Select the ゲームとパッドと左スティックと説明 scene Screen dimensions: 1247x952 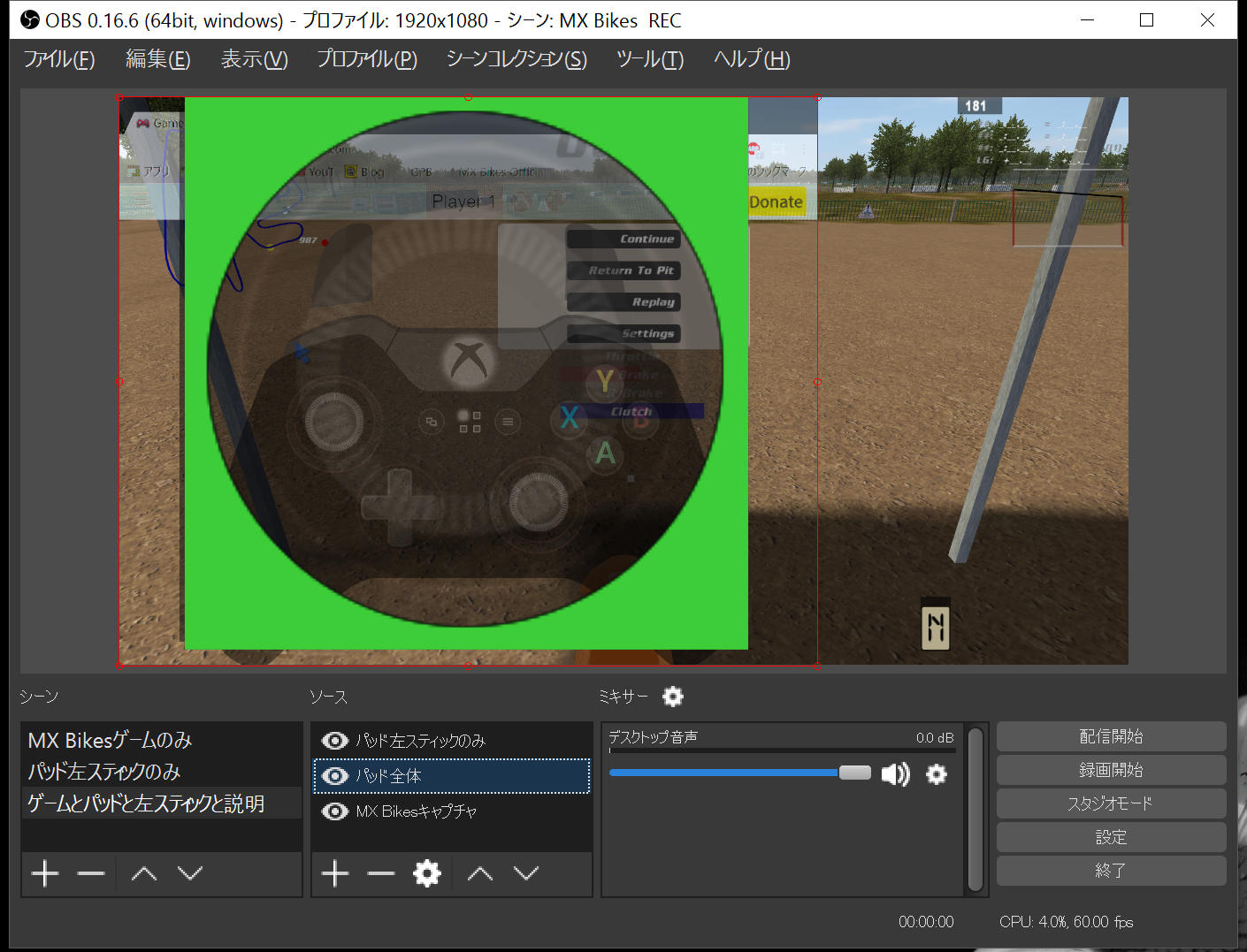click(162, 803)
